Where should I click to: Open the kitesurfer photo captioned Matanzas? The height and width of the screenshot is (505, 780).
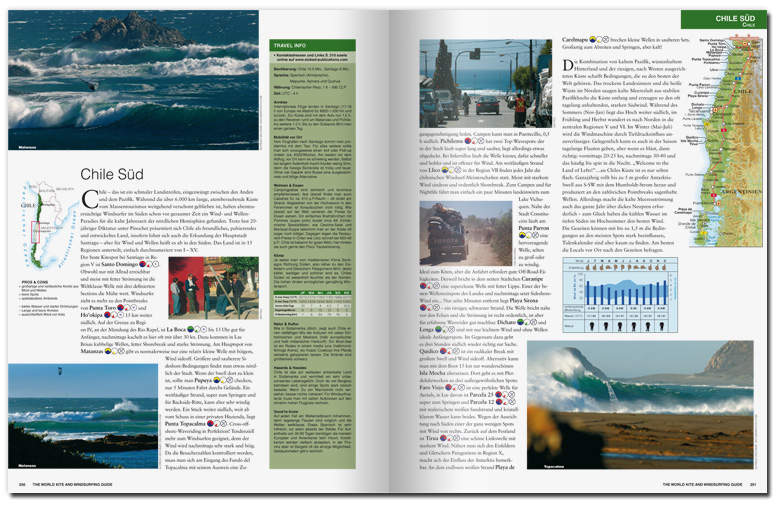[83, 416]
